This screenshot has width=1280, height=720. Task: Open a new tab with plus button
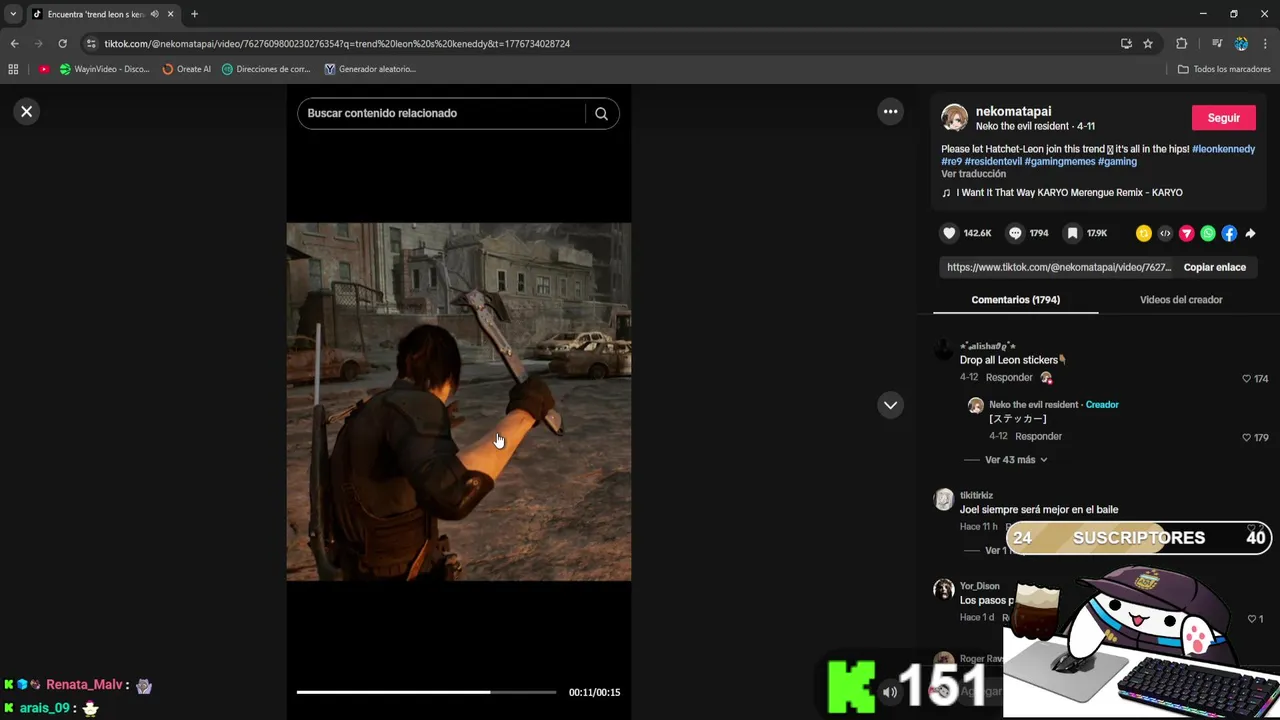194,14
